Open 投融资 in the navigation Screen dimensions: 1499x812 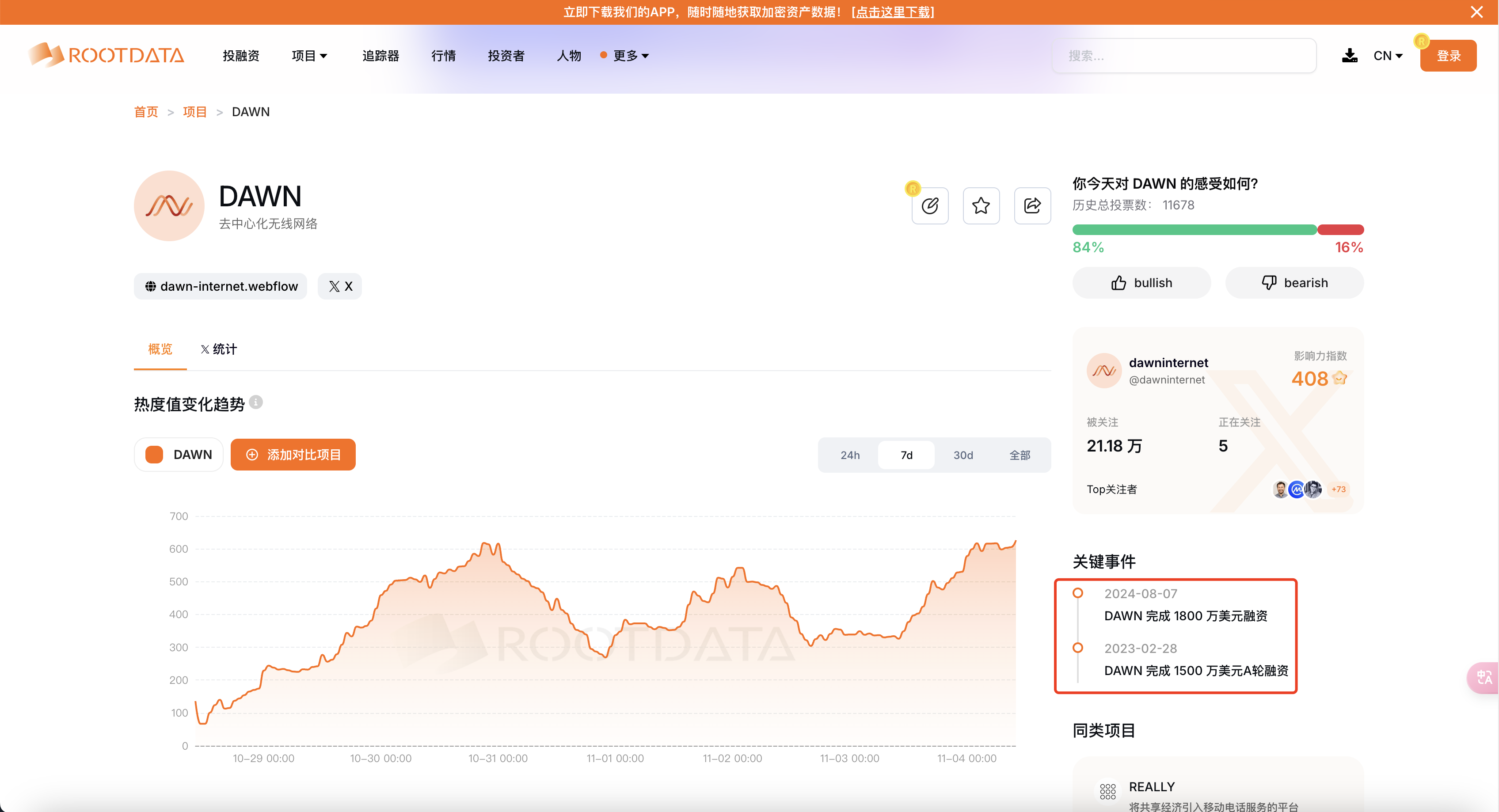point(241,55)
